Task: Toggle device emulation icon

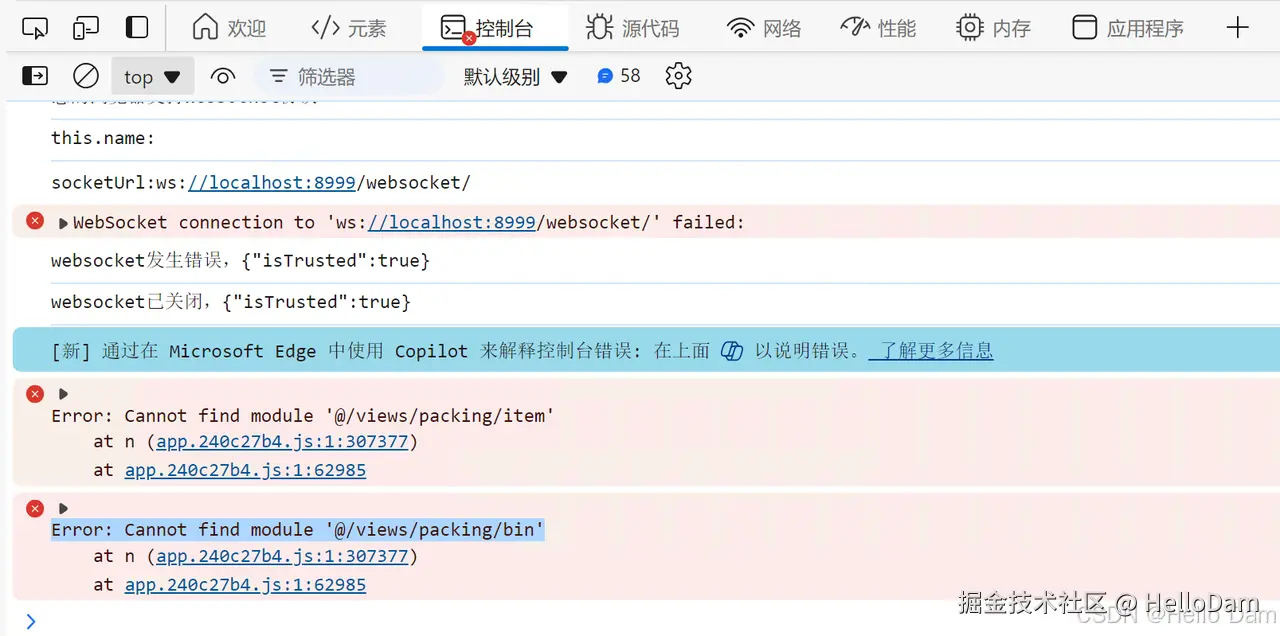Action: [x=86, y=28]
